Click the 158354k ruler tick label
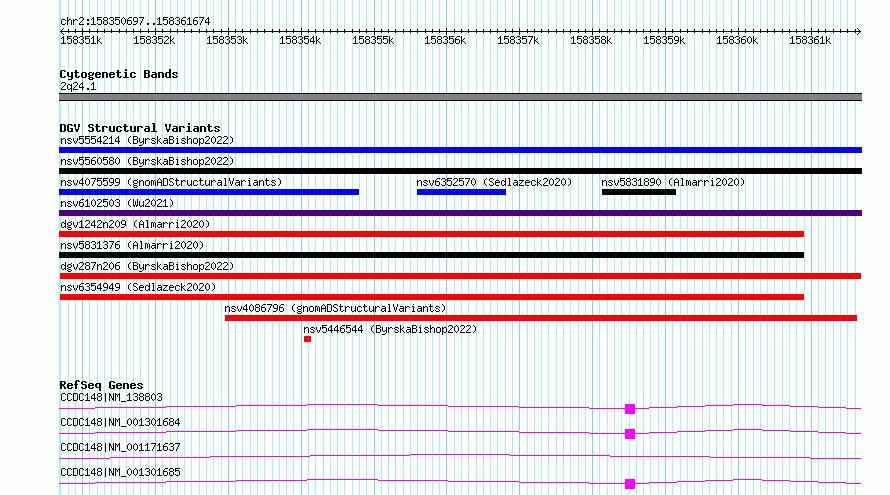Image resolution: width=890 pixels, height=495 pixels. pos(300,40)
